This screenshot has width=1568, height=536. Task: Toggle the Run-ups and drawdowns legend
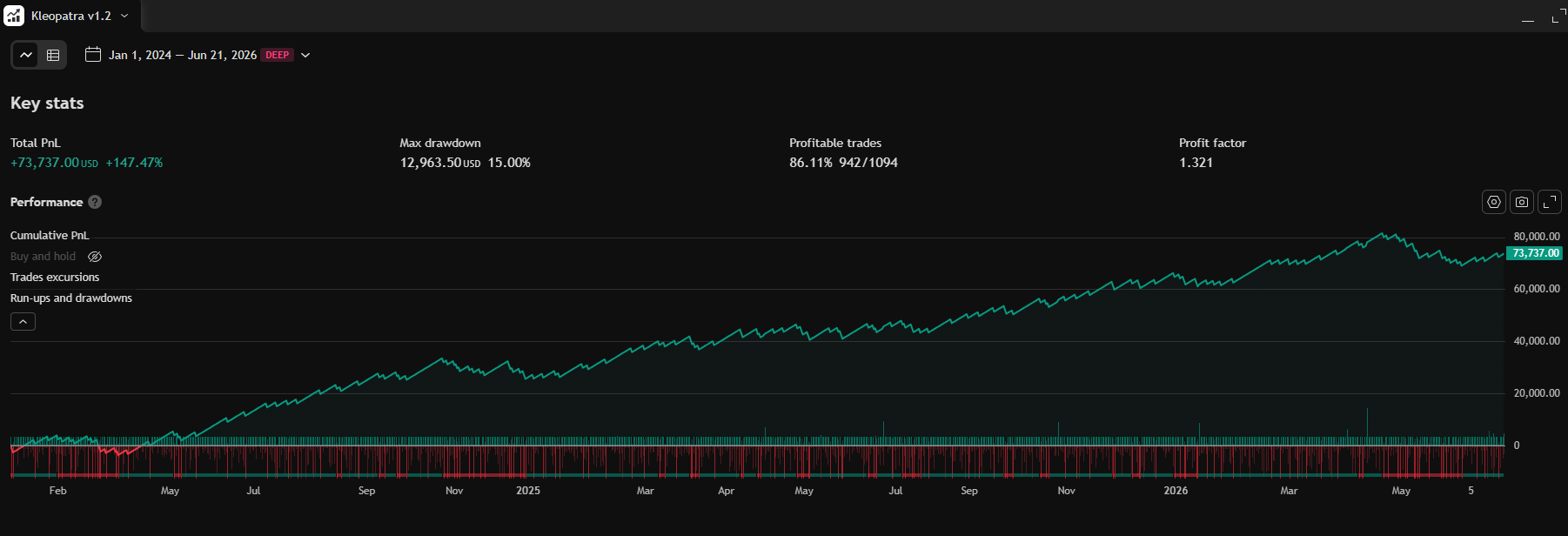(71, 298)
